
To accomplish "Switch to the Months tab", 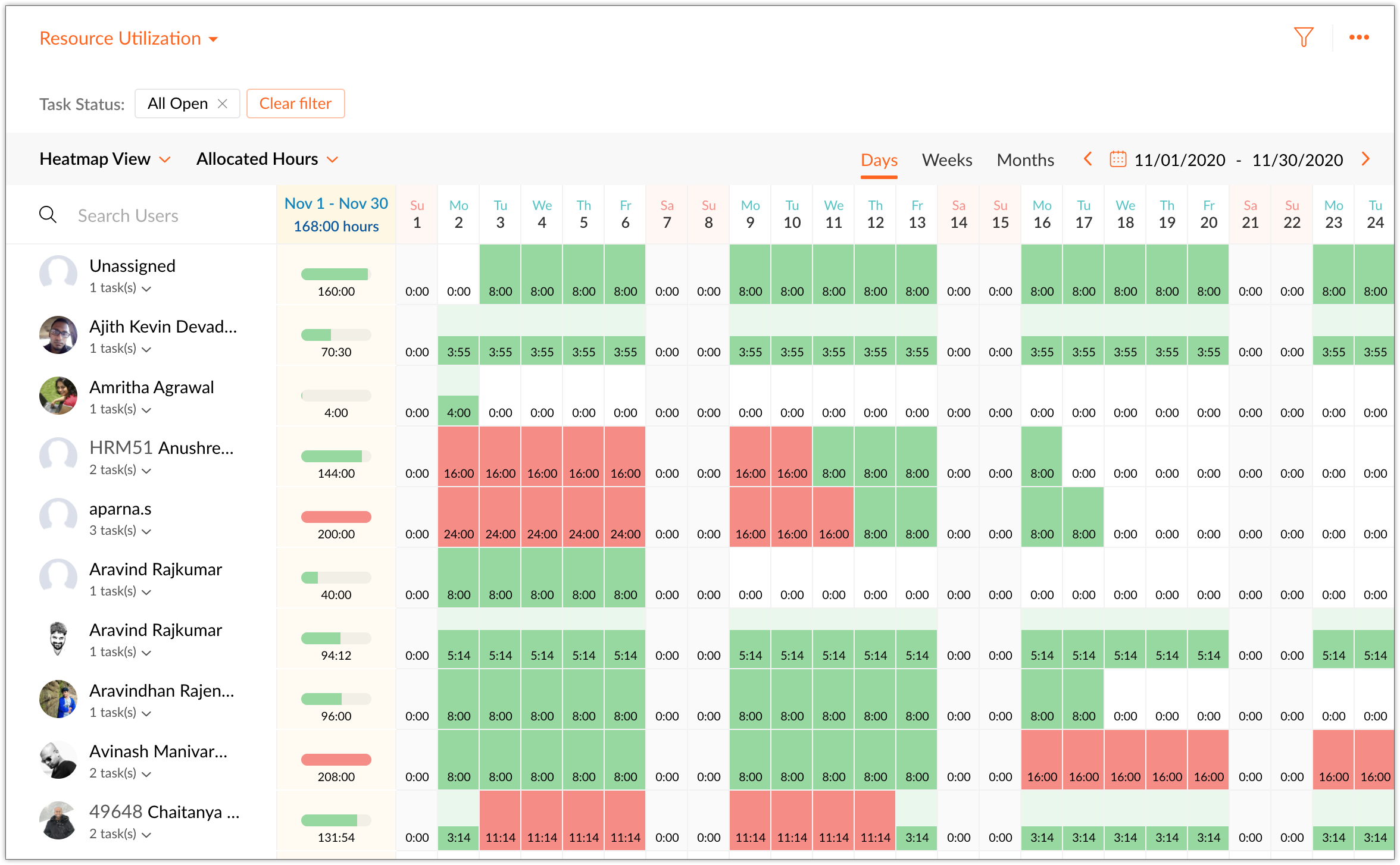I will click(1025, 159).
